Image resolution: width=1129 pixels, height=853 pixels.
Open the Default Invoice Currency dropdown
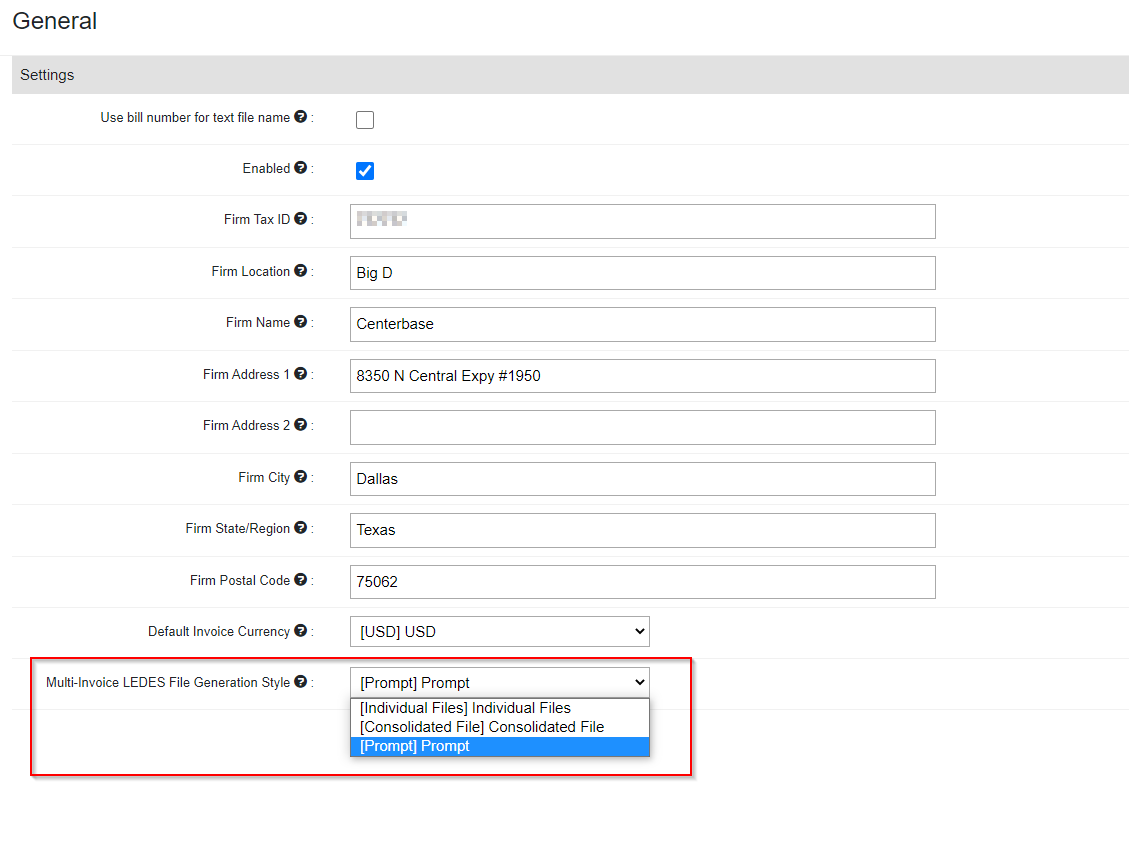point(499,631)
